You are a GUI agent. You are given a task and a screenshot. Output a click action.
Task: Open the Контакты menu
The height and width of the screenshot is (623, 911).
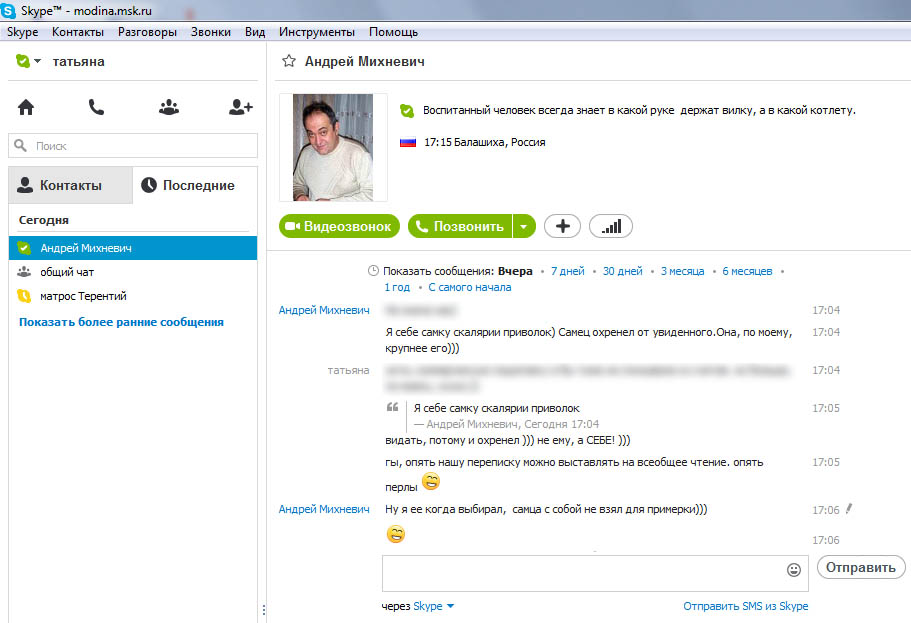tap(78, 32)
